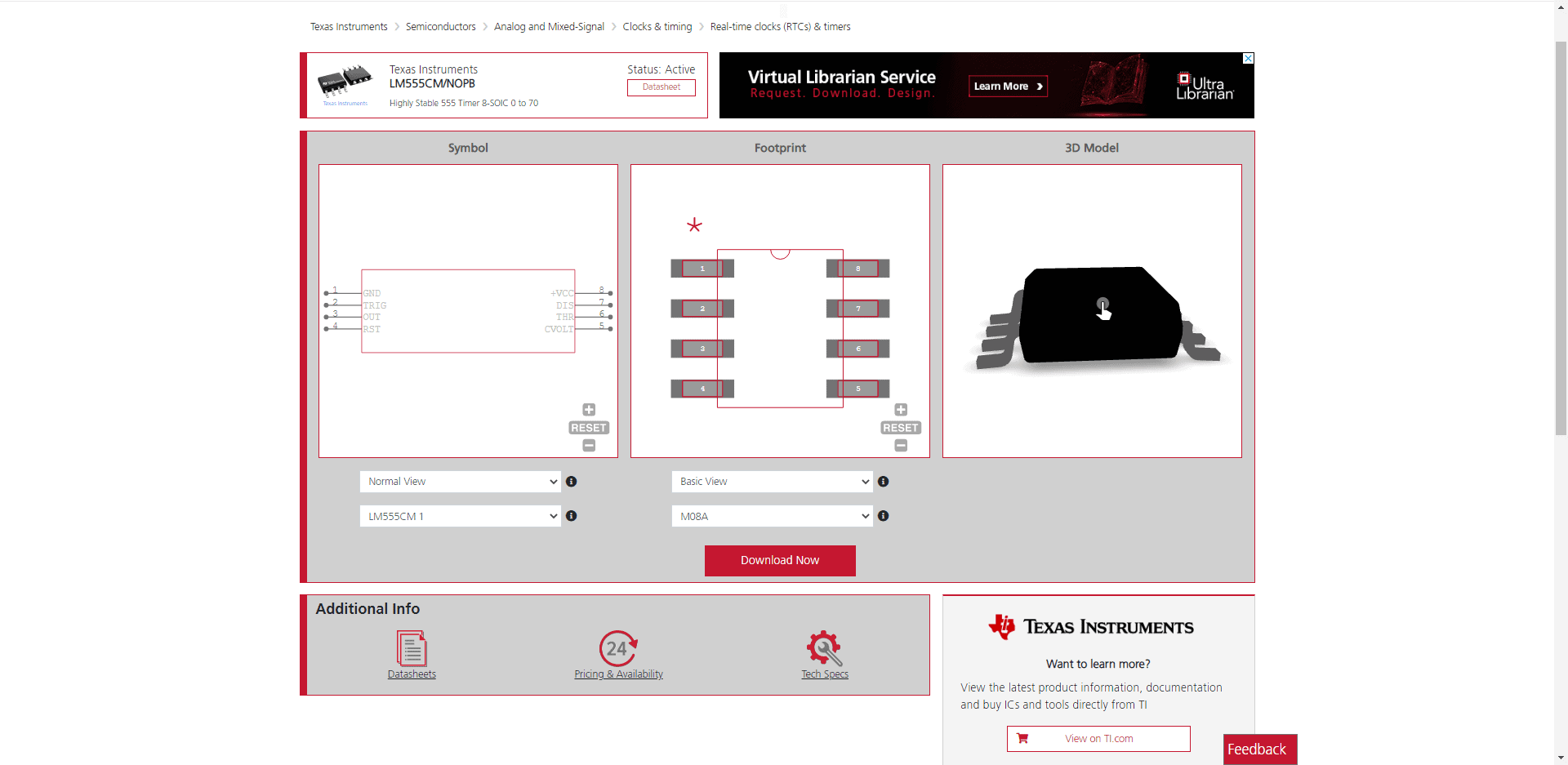Open the Tech Specs link
This screenshot has height=765, width=1568.
(x=825, y=674)
